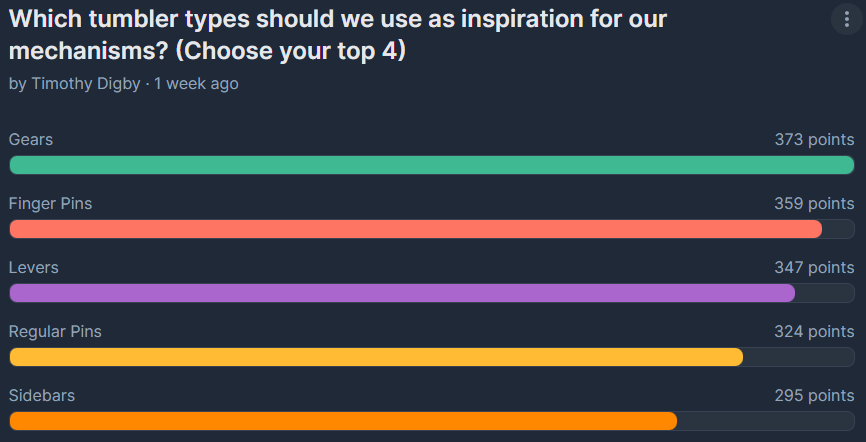
Task: Click the 347 points score
Action: [x=814, y=267]
